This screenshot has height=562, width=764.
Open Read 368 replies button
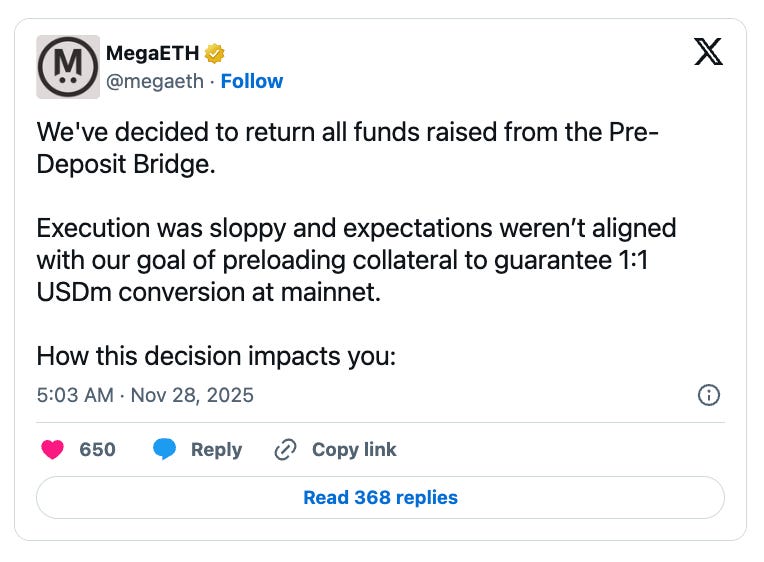380,497
